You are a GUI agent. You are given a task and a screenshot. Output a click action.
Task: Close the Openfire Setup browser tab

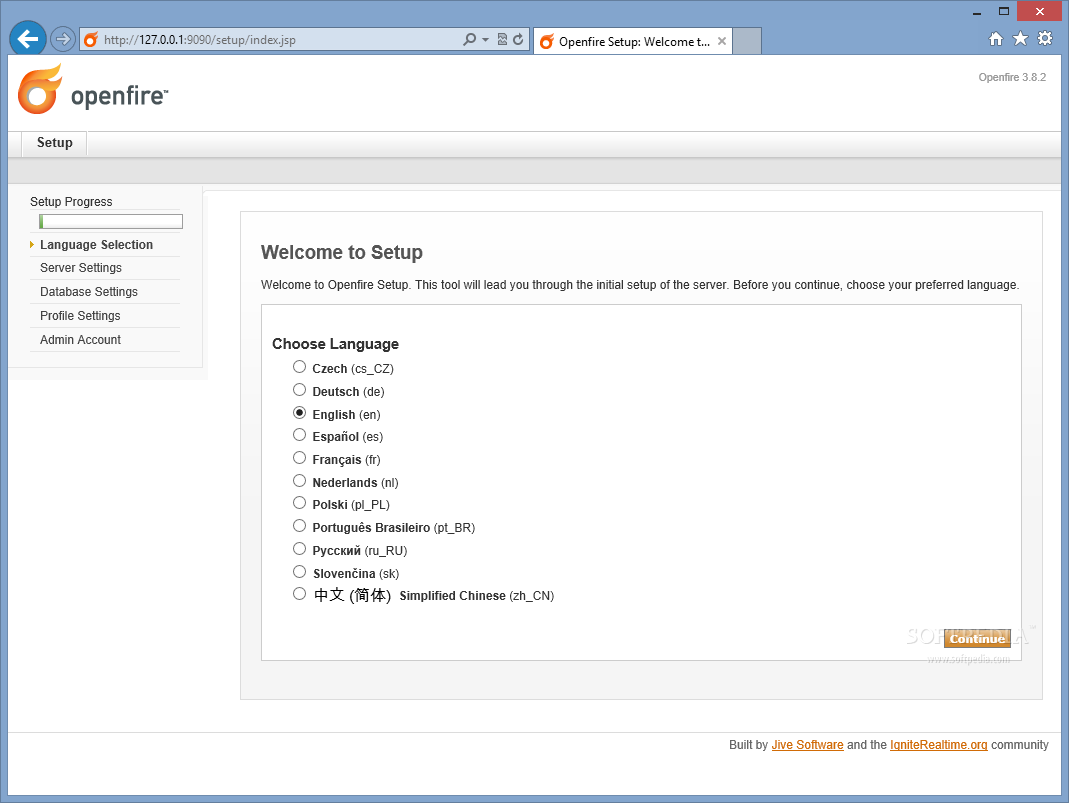coord(721,42)
